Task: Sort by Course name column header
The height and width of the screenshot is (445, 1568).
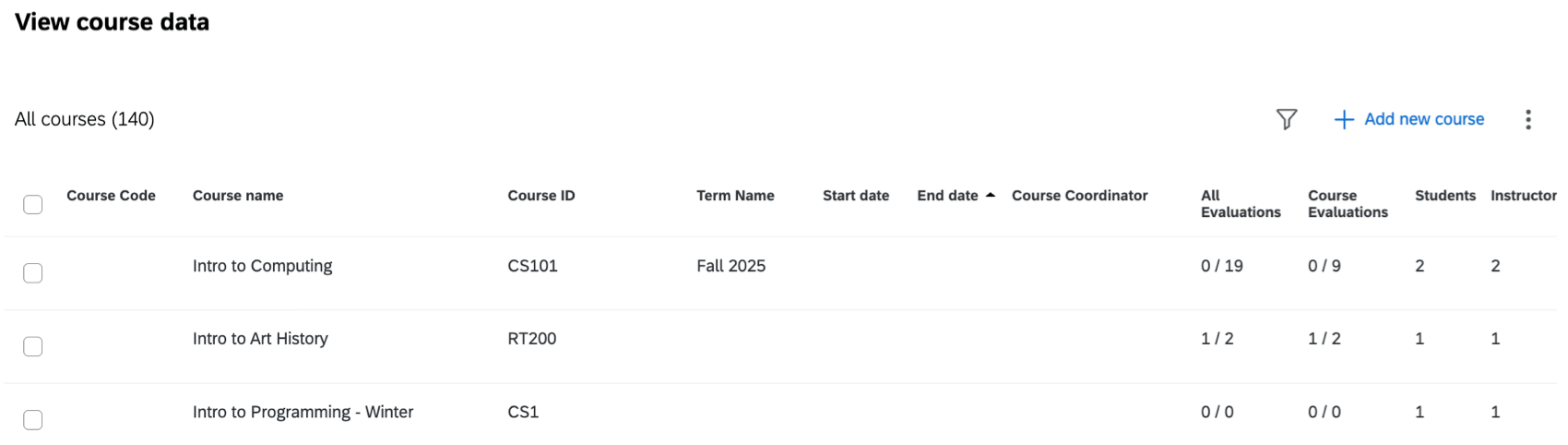Action: click(x=238, y=196)
